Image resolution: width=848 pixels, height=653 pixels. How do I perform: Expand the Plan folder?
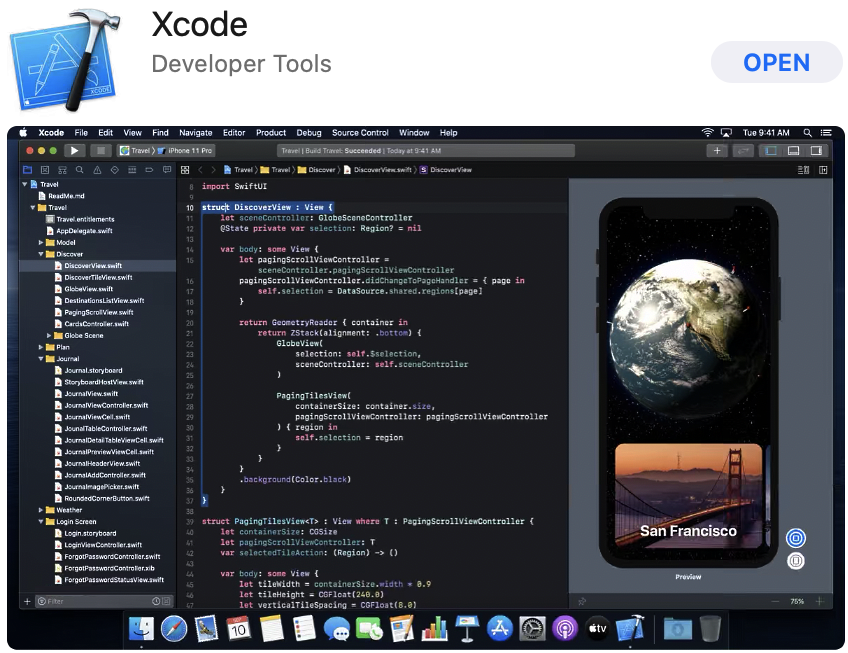tap(41, 347)
